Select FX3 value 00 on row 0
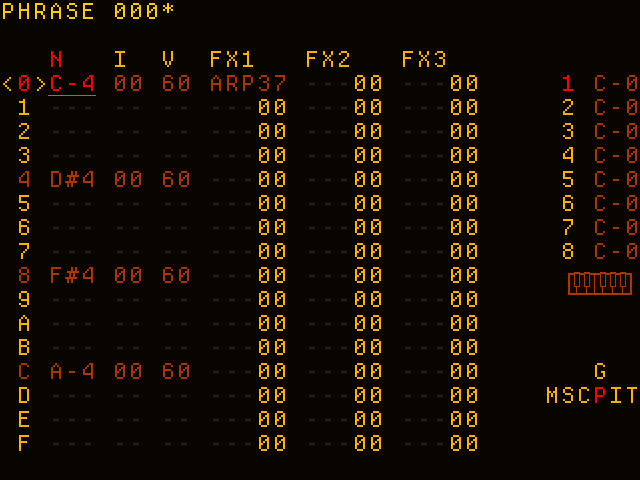The height and width of the screenshot is (480, 640). [x=464, y=84]
